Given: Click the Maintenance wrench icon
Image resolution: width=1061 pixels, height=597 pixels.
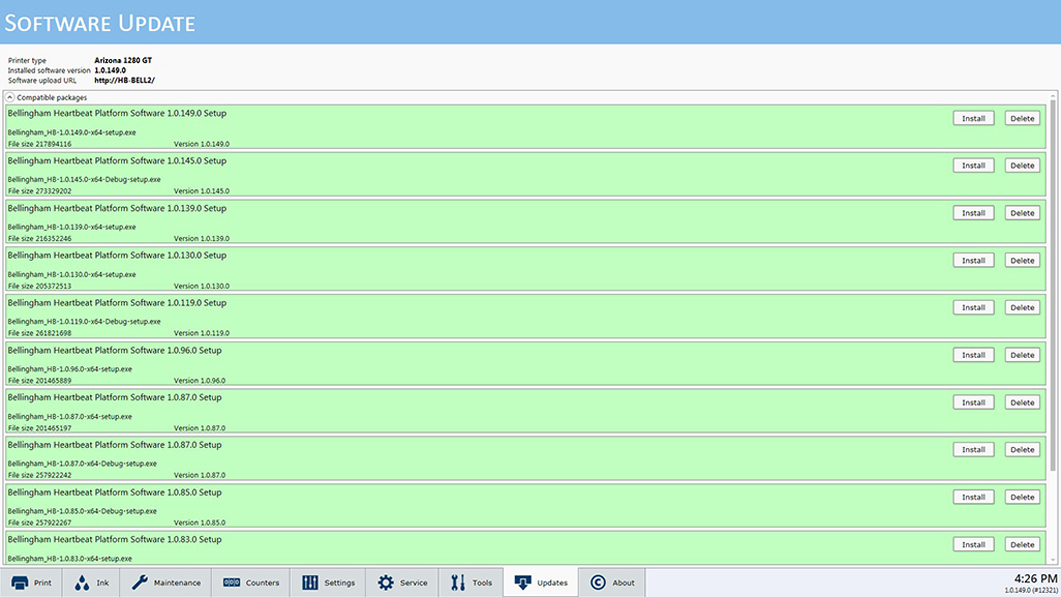Looking at the screenshot, I should 139,583.
